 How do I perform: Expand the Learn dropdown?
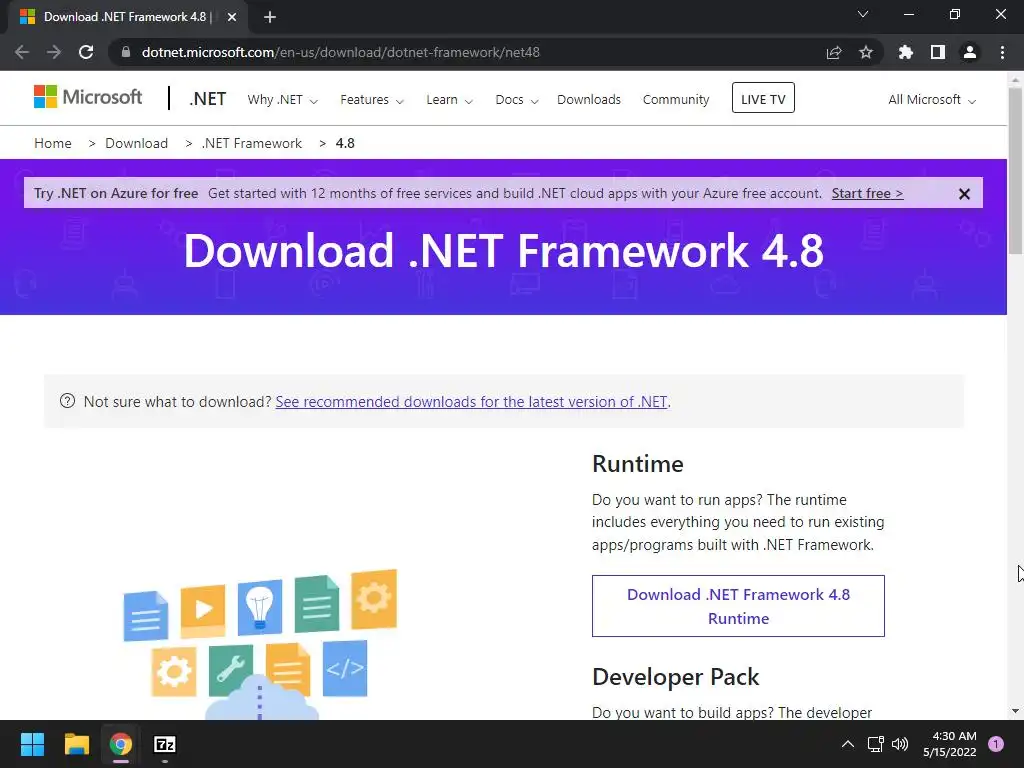(449, 100)
